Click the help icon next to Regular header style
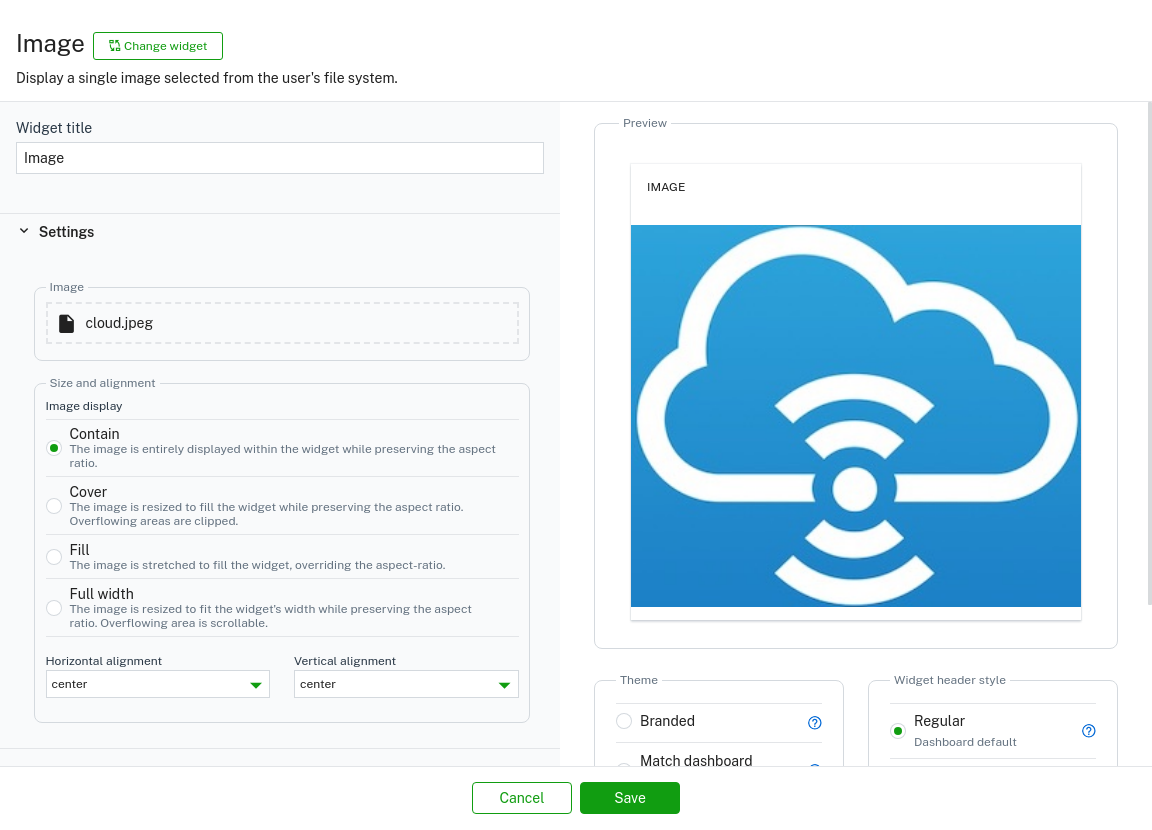Image resolution: width=1152 pixels, height=830 pixels. (1088, 731)
